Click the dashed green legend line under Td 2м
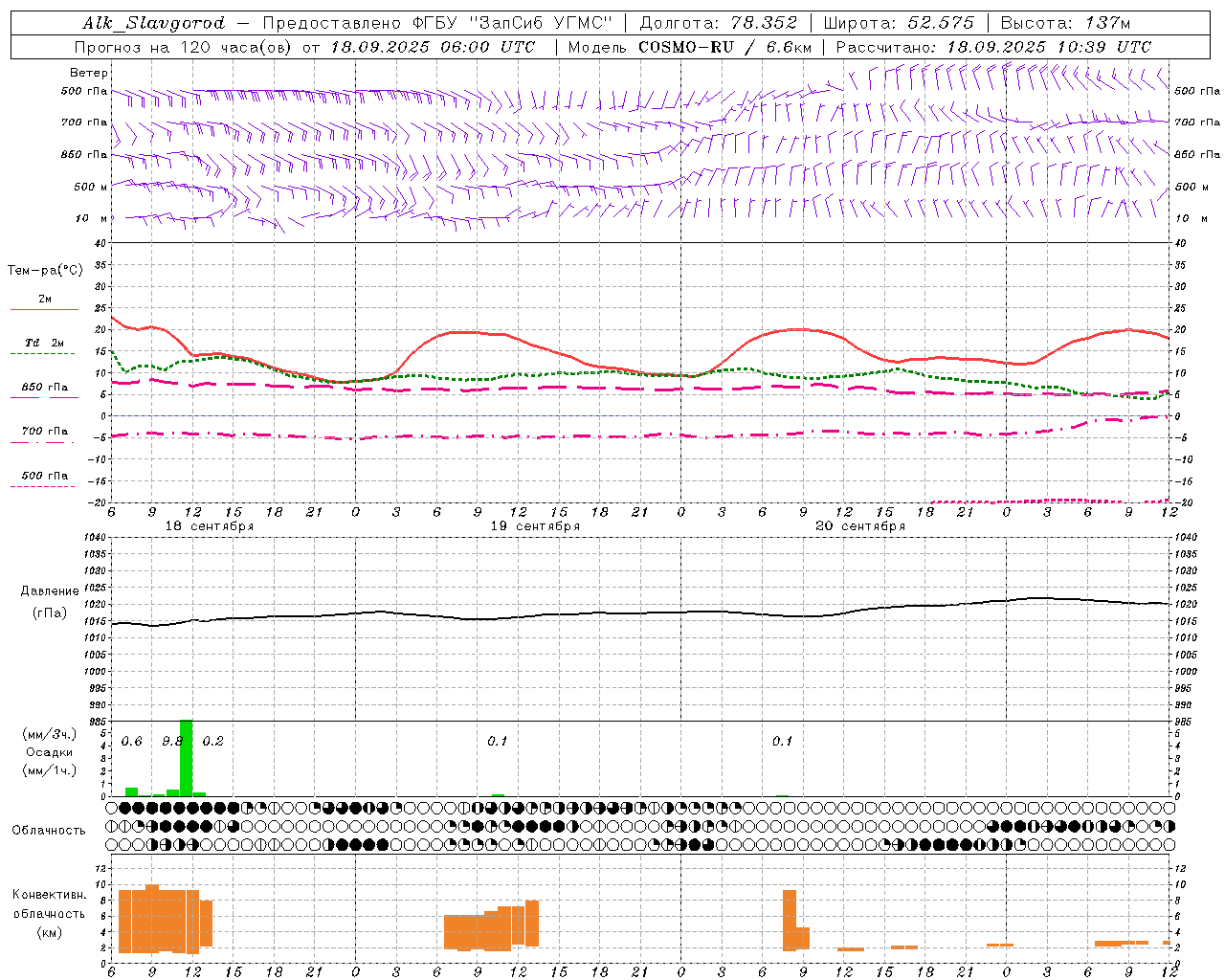 click(x=43, y=353)
